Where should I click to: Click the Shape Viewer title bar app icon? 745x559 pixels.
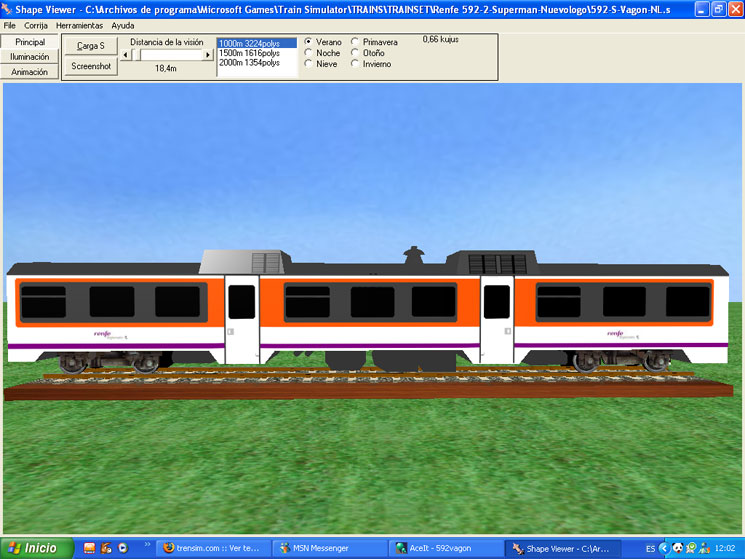[8, 9]
